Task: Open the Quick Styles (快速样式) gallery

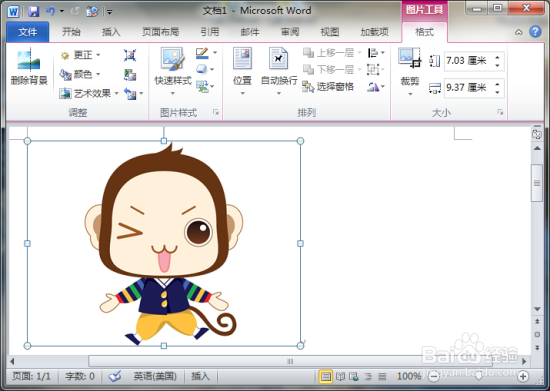Action: click(x=173, y=72)
